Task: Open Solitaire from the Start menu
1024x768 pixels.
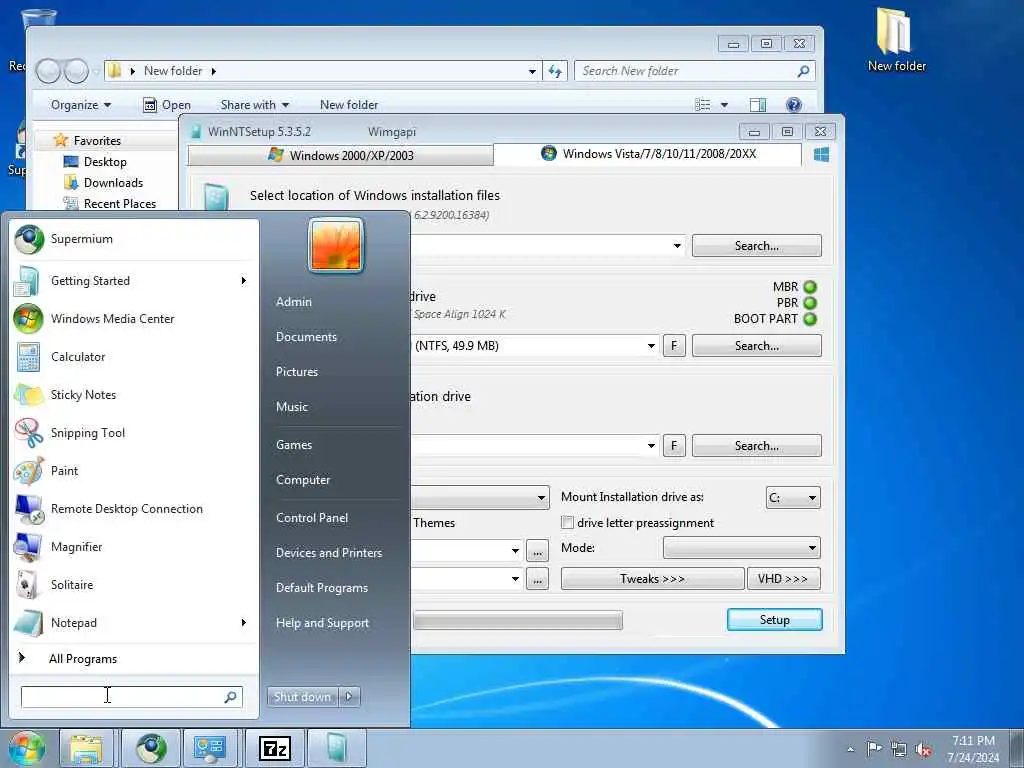Action: click(x=134, y=584)
